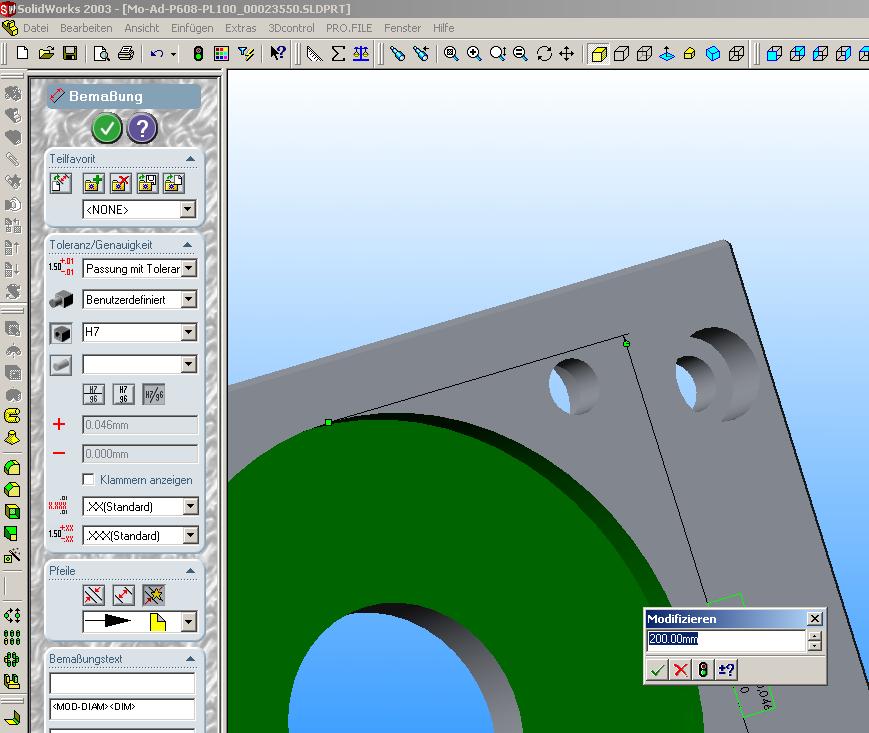
Task: Open the PRO.FILE menu
Action: pyautogui.click(x=349, y=28)
